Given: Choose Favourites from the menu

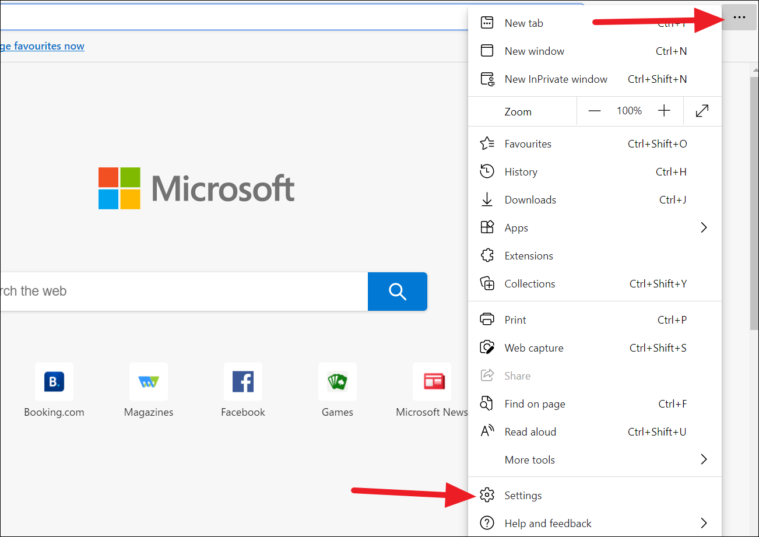Looking at the screenshot, I should point(594,143).
